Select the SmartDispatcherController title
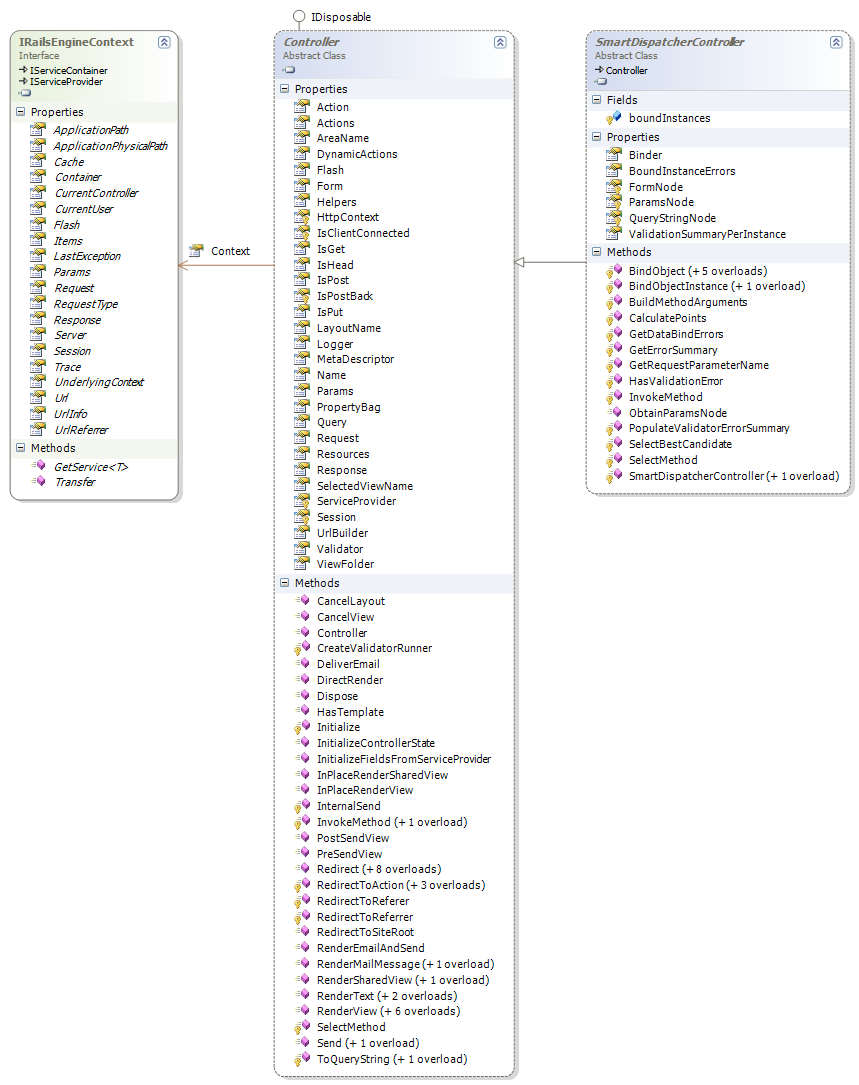The image size is (859, 1085). click(x=670, y=42)
